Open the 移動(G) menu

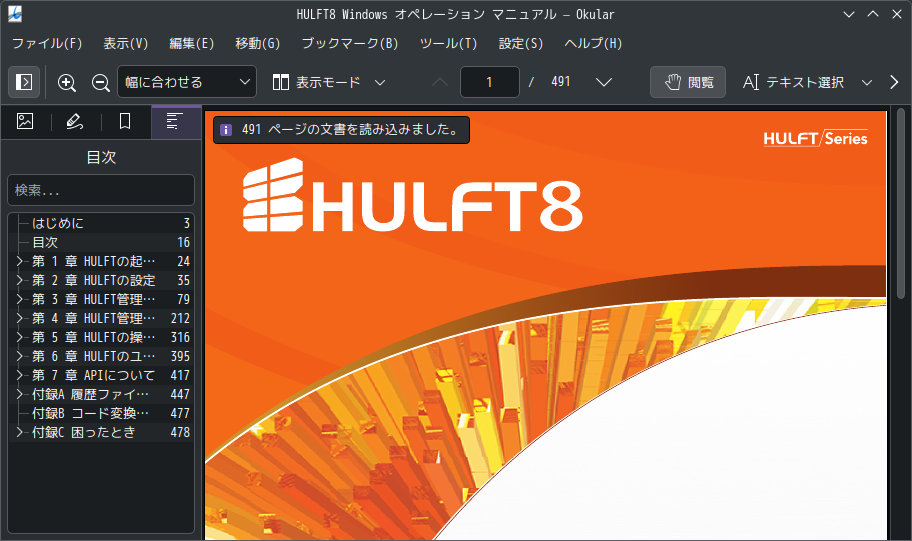[x=258, y=44]
